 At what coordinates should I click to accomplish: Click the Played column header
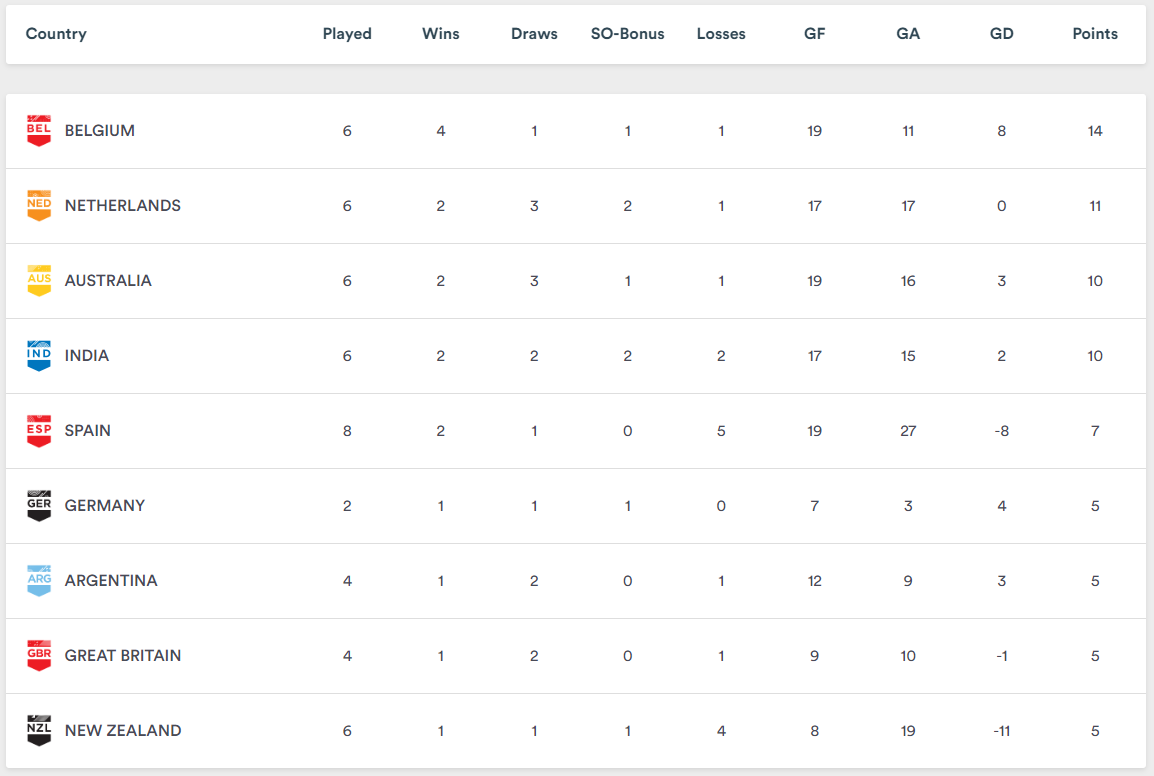(347, 34)
